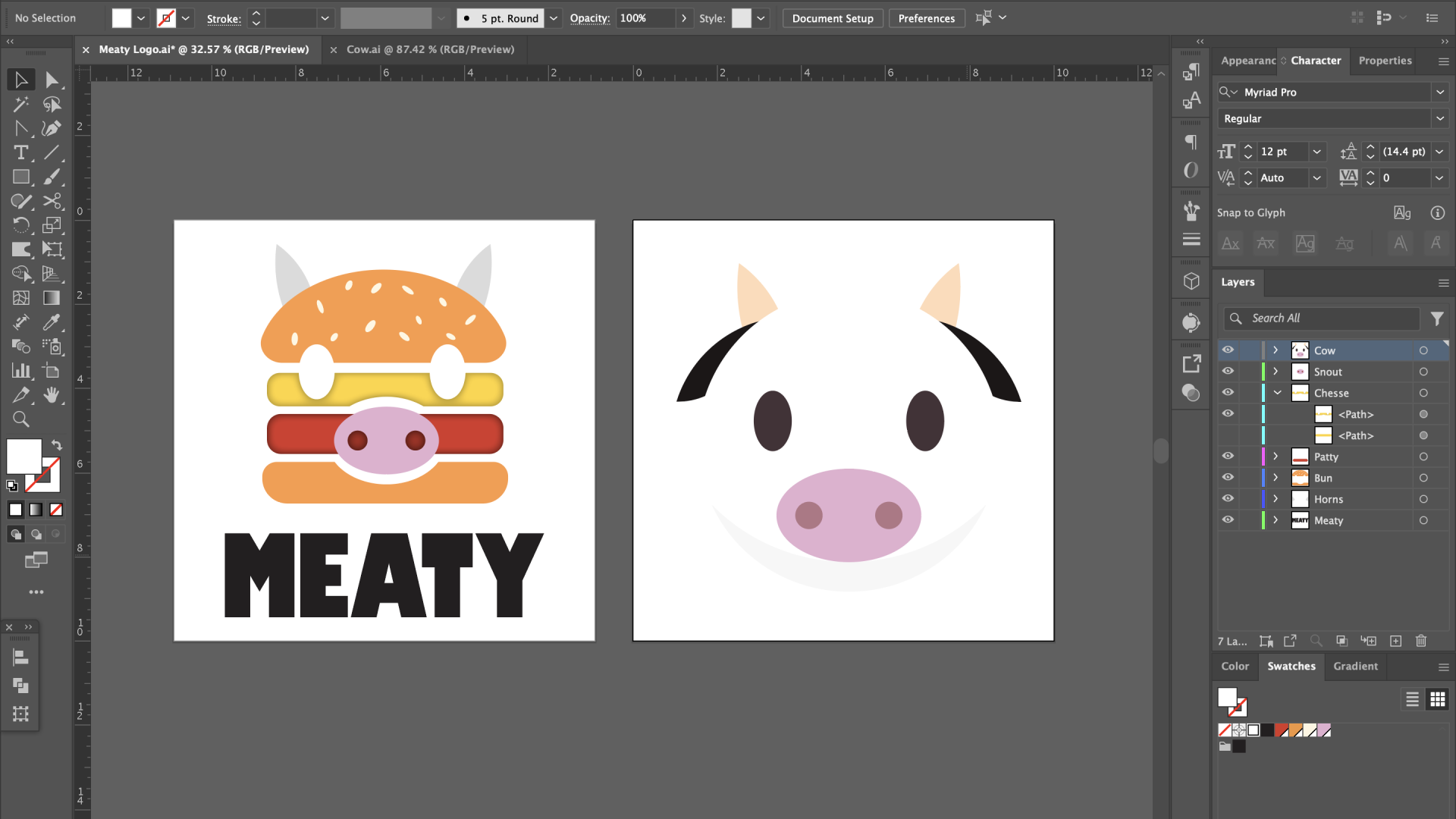Open the Color panel tab
The width and height of the screenshot is (1456, 819).
pyautogui.click(x=1235, y=667)
